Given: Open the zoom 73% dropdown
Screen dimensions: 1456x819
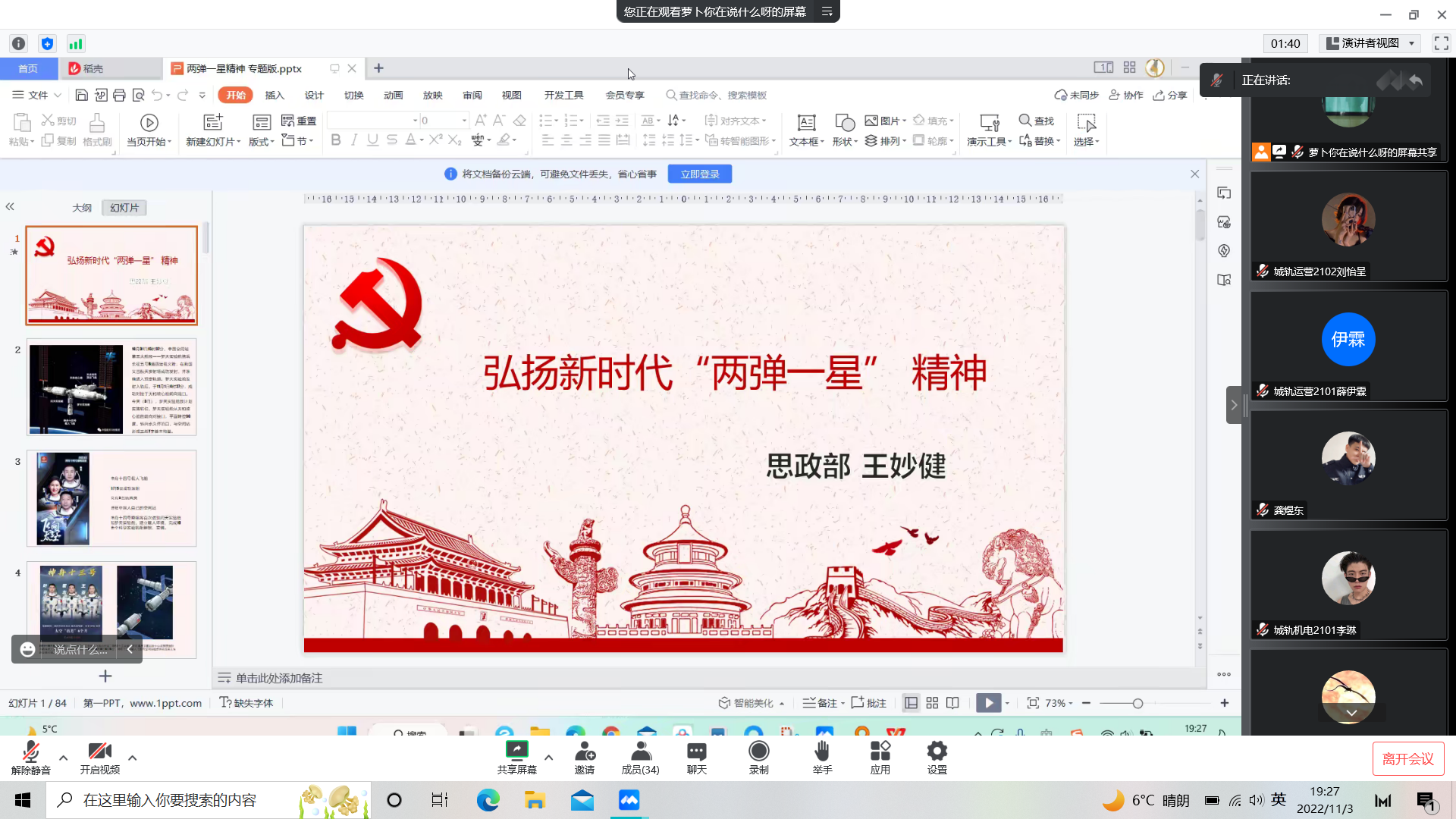Looking at the screenshot, I should (x=1059, y=703).
